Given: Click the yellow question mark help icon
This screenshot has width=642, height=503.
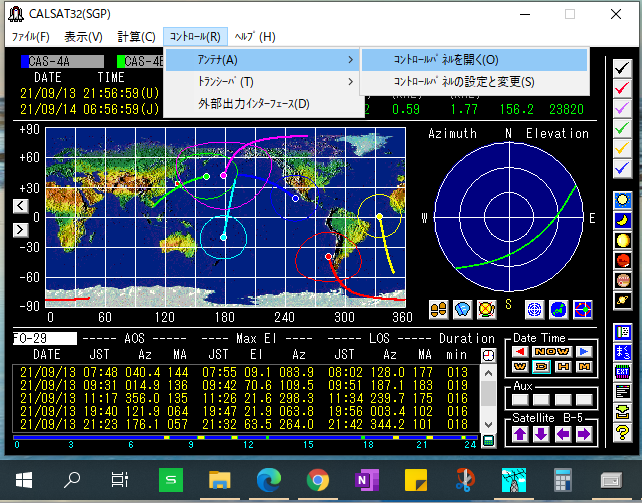Looking at the screenshot, I should (x=622, y=432).
